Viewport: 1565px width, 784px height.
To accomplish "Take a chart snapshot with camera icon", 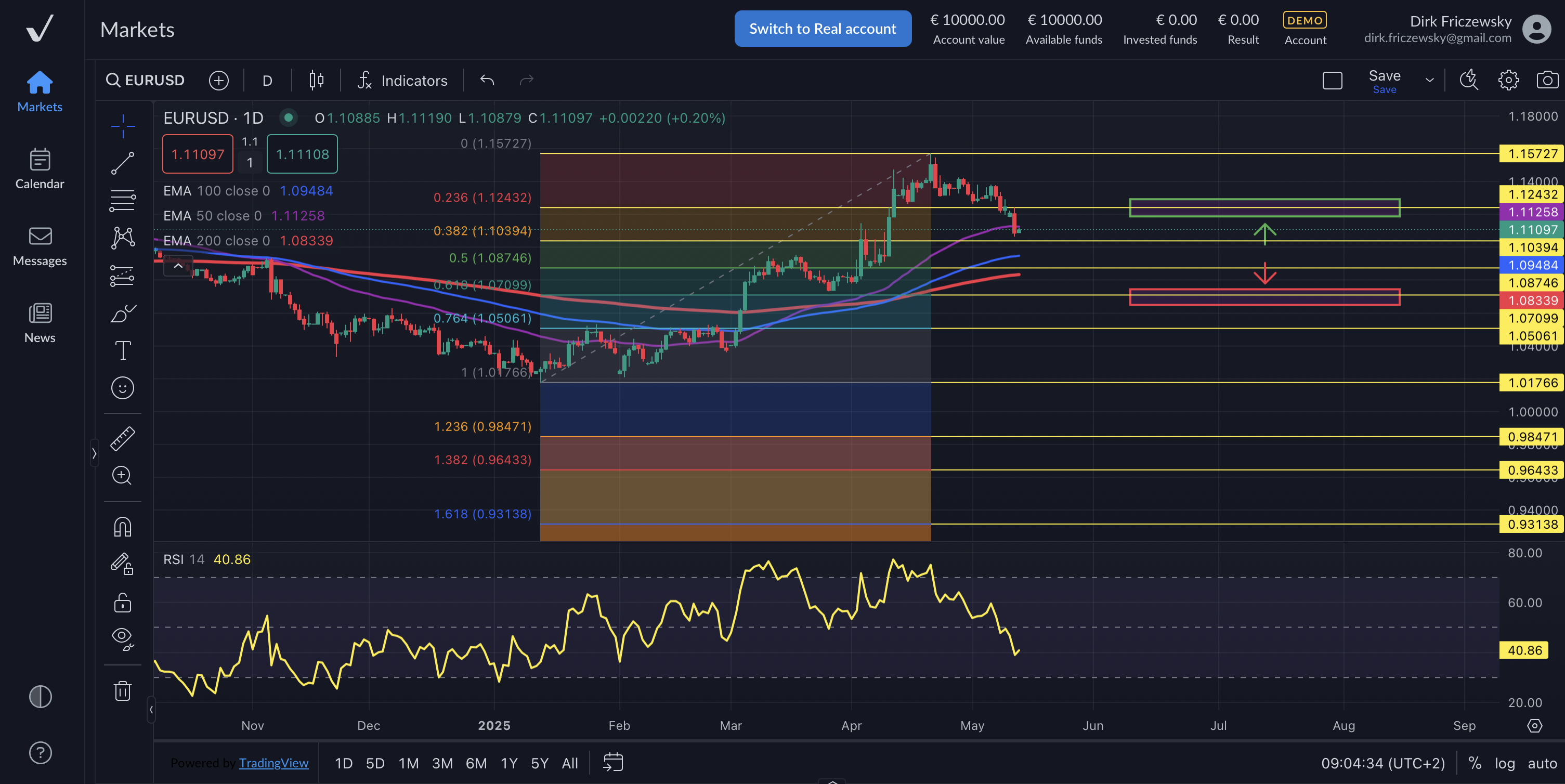I will tap(1546, 80).
